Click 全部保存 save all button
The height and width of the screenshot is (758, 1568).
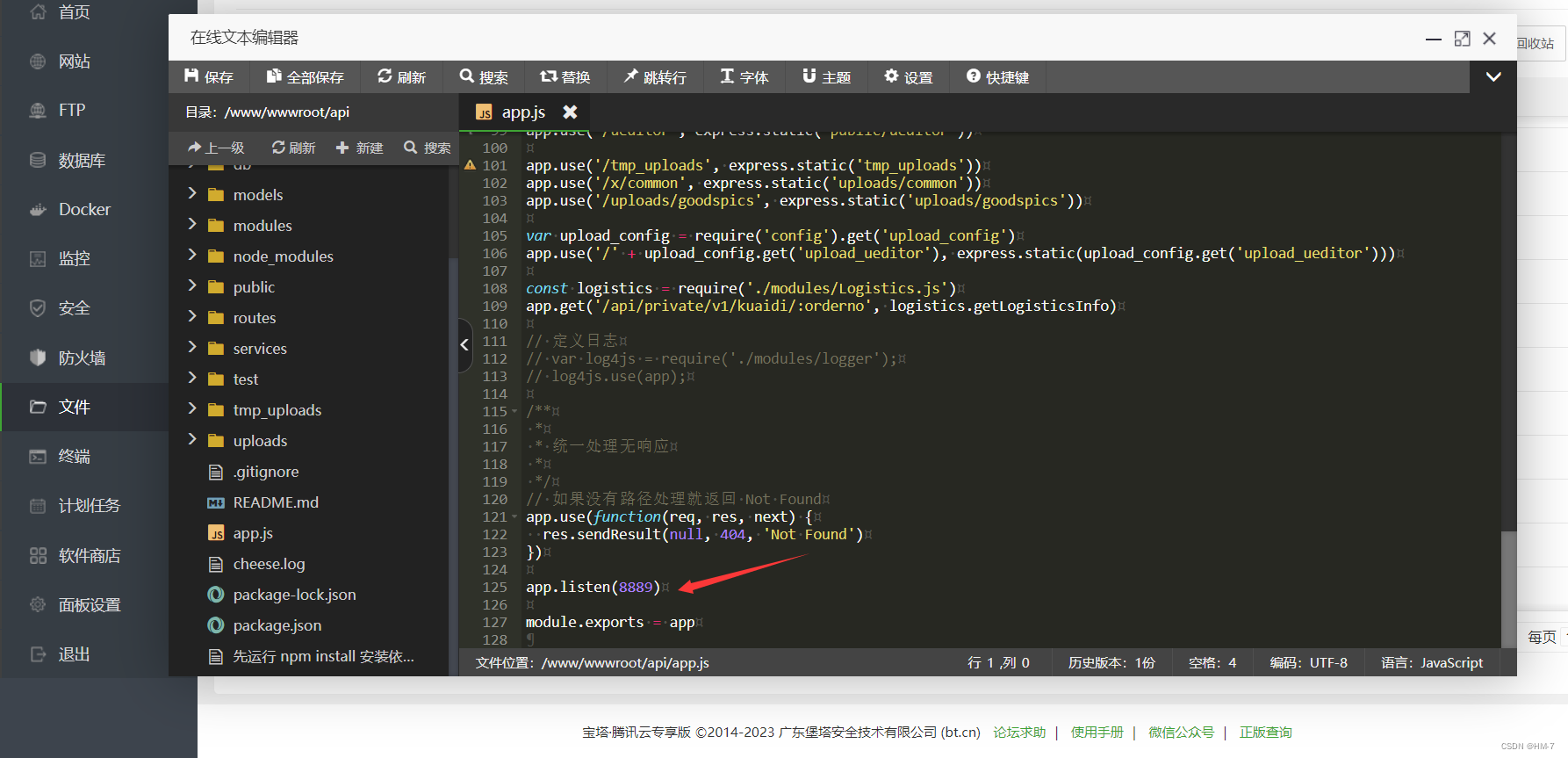[x=306, y=77]
